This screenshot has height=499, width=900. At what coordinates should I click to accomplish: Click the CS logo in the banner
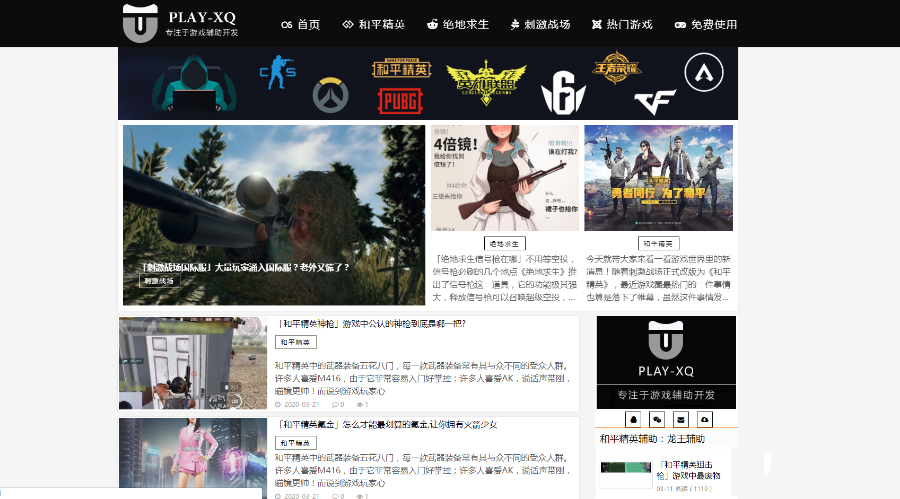(x=277, y=72)
